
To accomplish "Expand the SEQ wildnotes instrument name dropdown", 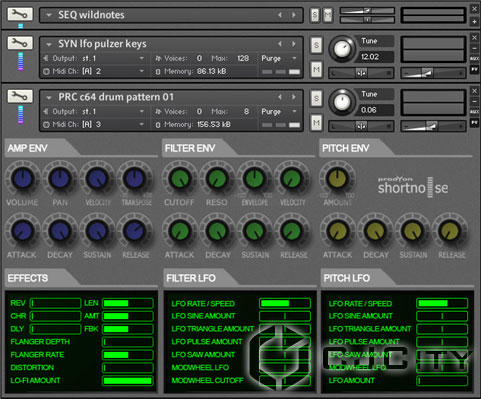I will point(49,15).
